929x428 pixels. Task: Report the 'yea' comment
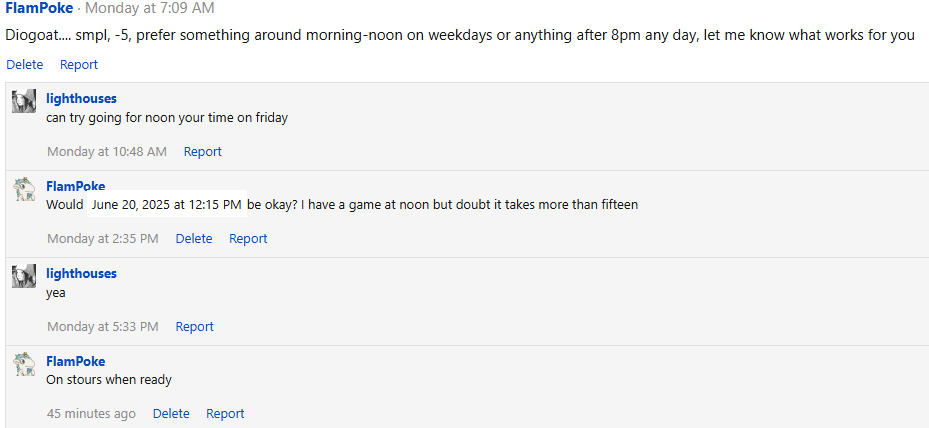(x=195, y=327)
